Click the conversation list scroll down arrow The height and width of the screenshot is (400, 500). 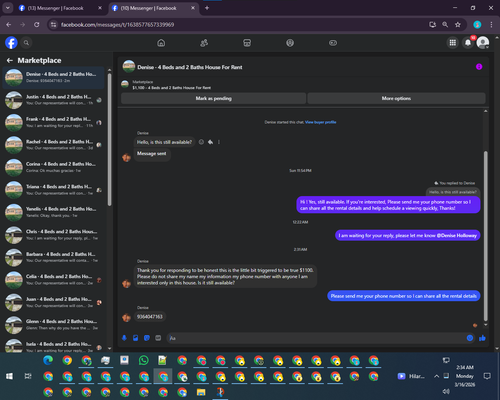(110, 349)
